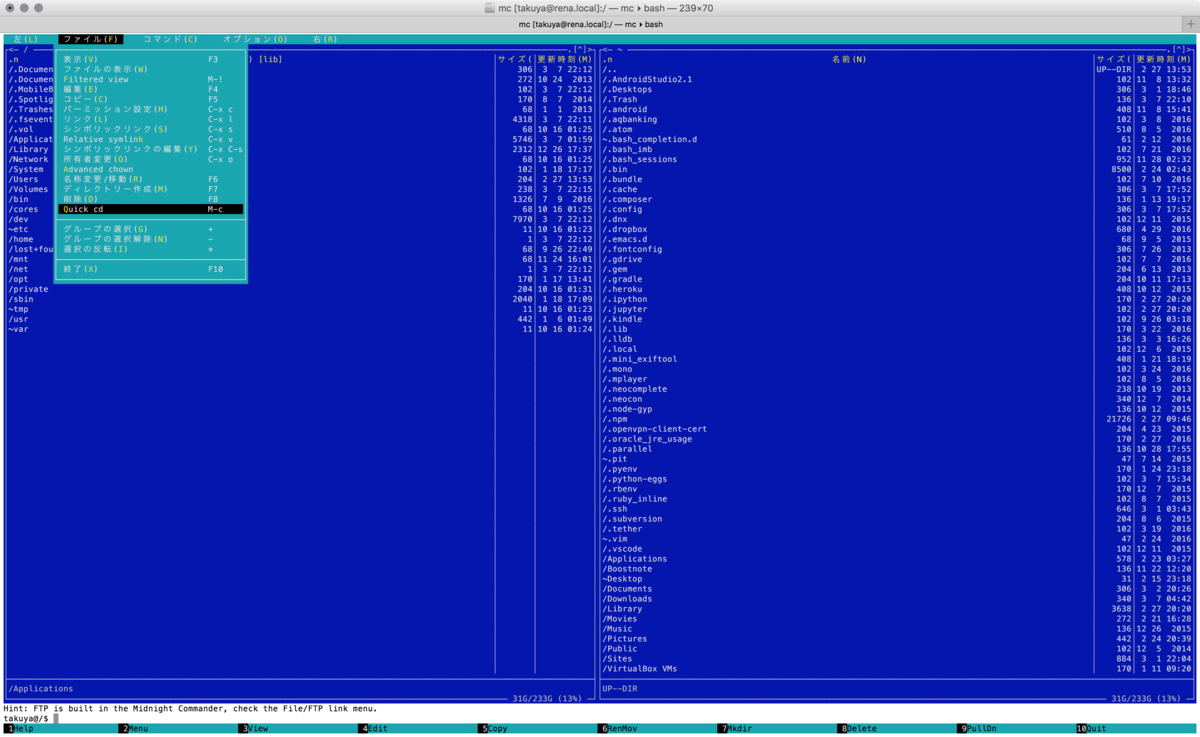The height and width of the screenshot is (737, 1200).
Task: Select the /.AndroidStudio2.1 directory row
Action: tap(897, 79)
